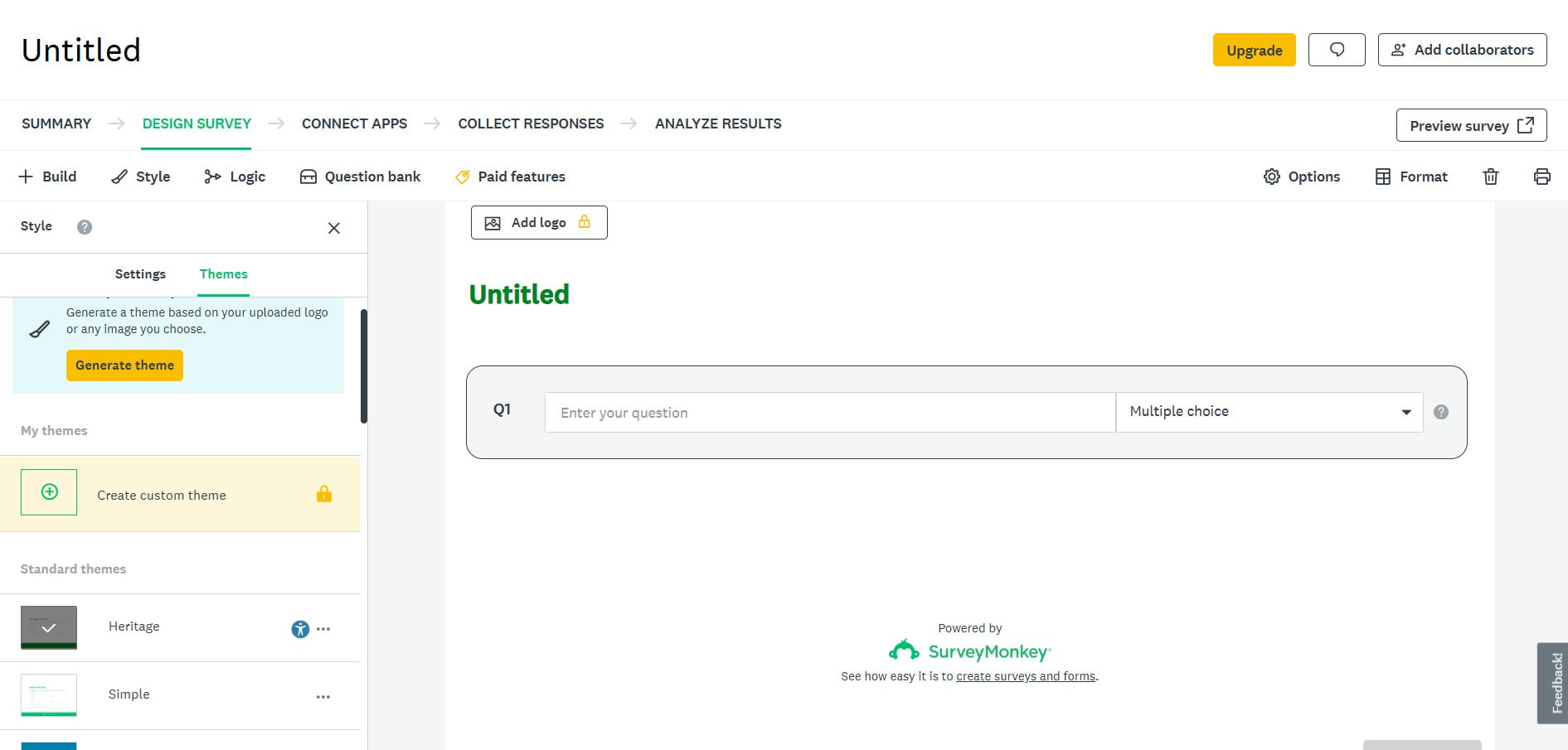Screen dimensions: 1568x750
Task: Click the print icon
Action: pos(1542,177)
